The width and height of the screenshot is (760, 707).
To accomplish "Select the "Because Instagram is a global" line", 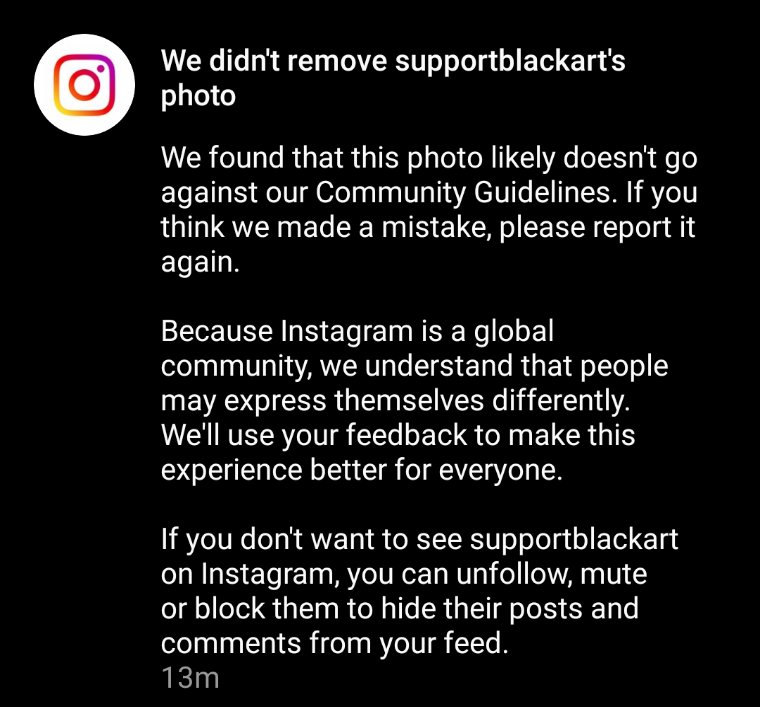I will pos(357,331).
